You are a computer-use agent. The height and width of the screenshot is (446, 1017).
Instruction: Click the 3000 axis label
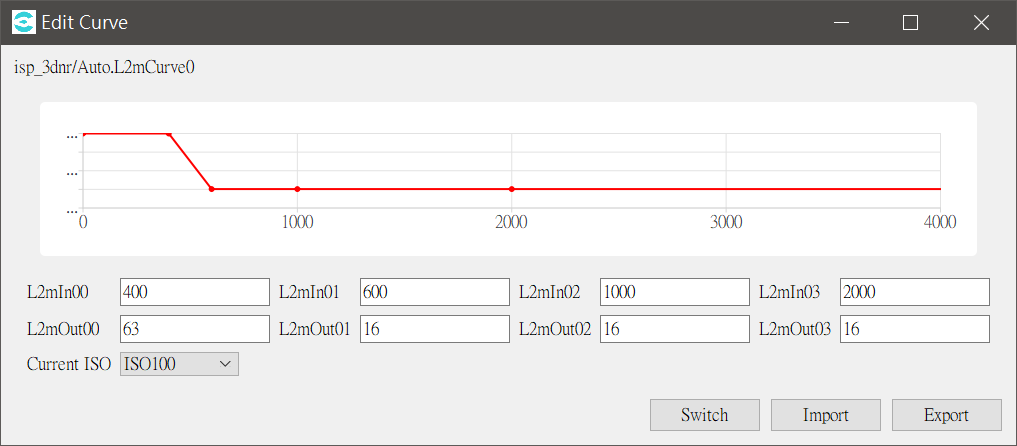(x=726, y=222)
